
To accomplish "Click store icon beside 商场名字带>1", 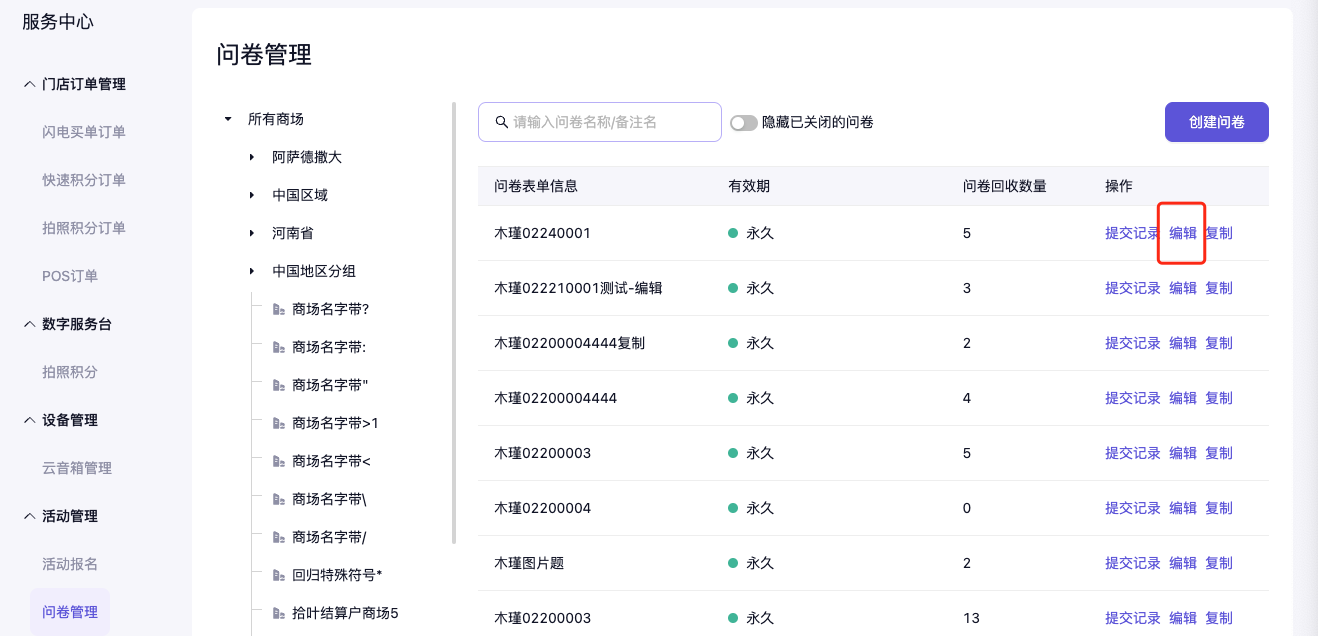I will (x=279, y=423).
